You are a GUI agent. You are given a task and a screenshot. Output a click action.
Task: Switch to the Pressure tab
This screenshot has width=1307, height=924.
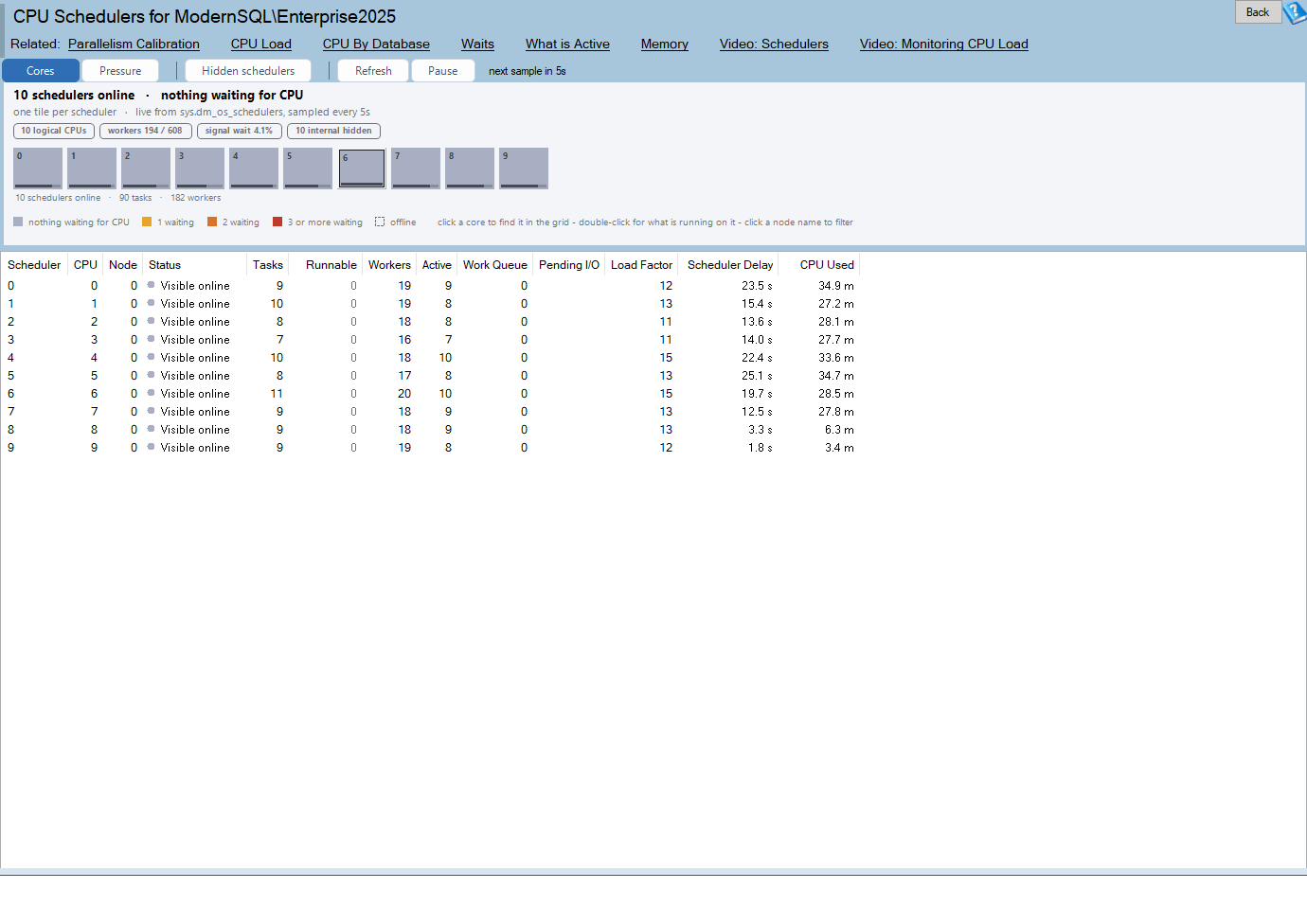click(120, 71)
